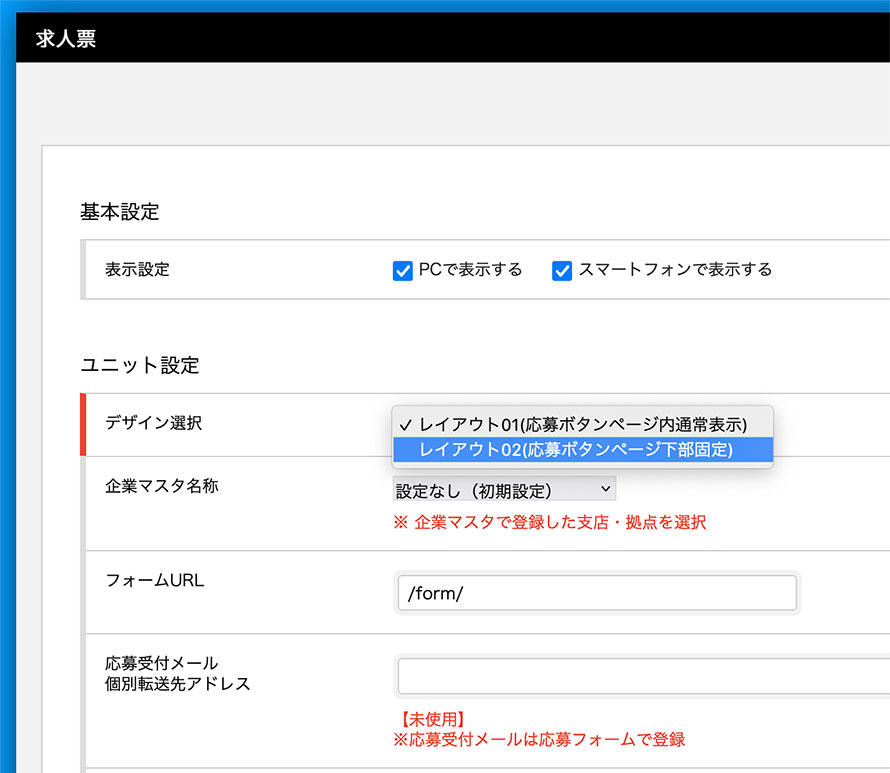
Task: Click the デザイン選択 row label
Action: pos(153,423)
